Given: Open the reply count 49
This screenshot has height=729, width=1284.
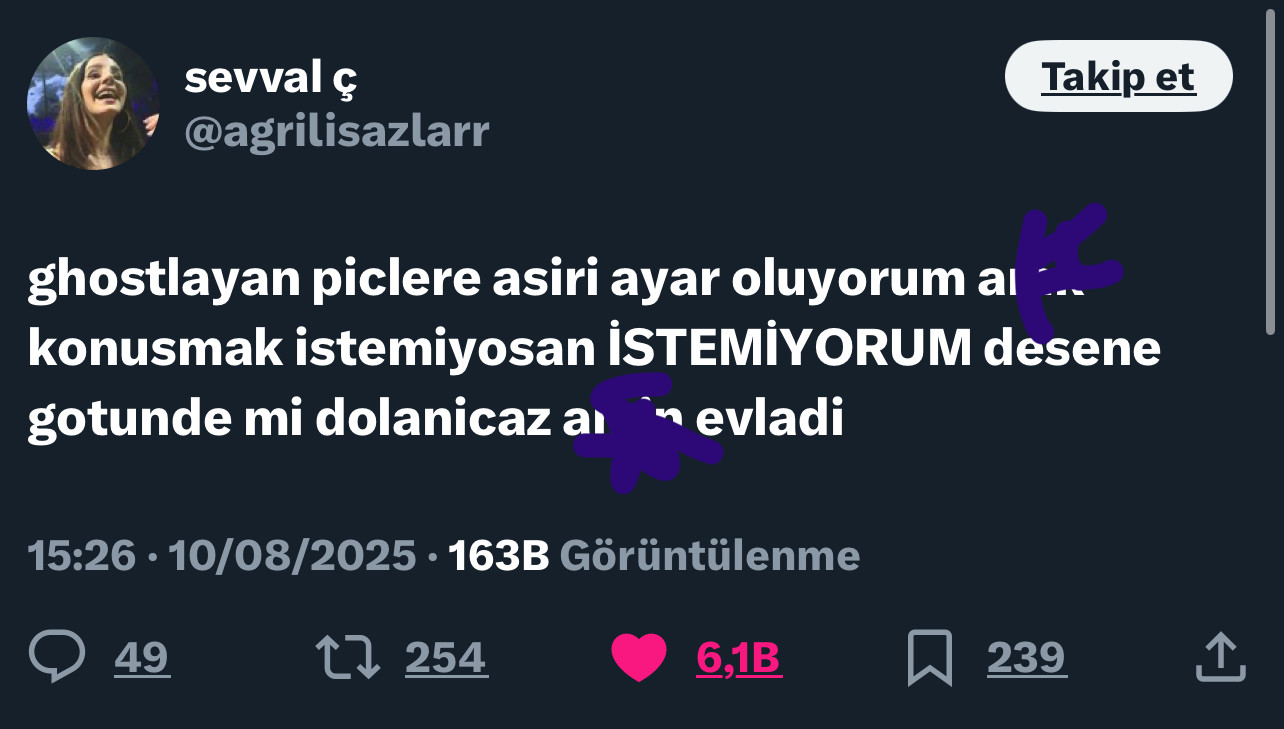Looking at the screenshot, I should 142,658.
